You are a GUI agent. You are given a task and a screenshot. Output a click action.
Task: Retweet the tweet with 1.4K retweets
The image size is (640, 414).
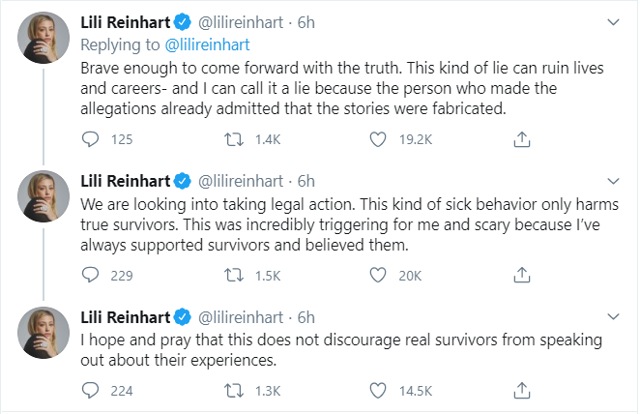[234, 140]
